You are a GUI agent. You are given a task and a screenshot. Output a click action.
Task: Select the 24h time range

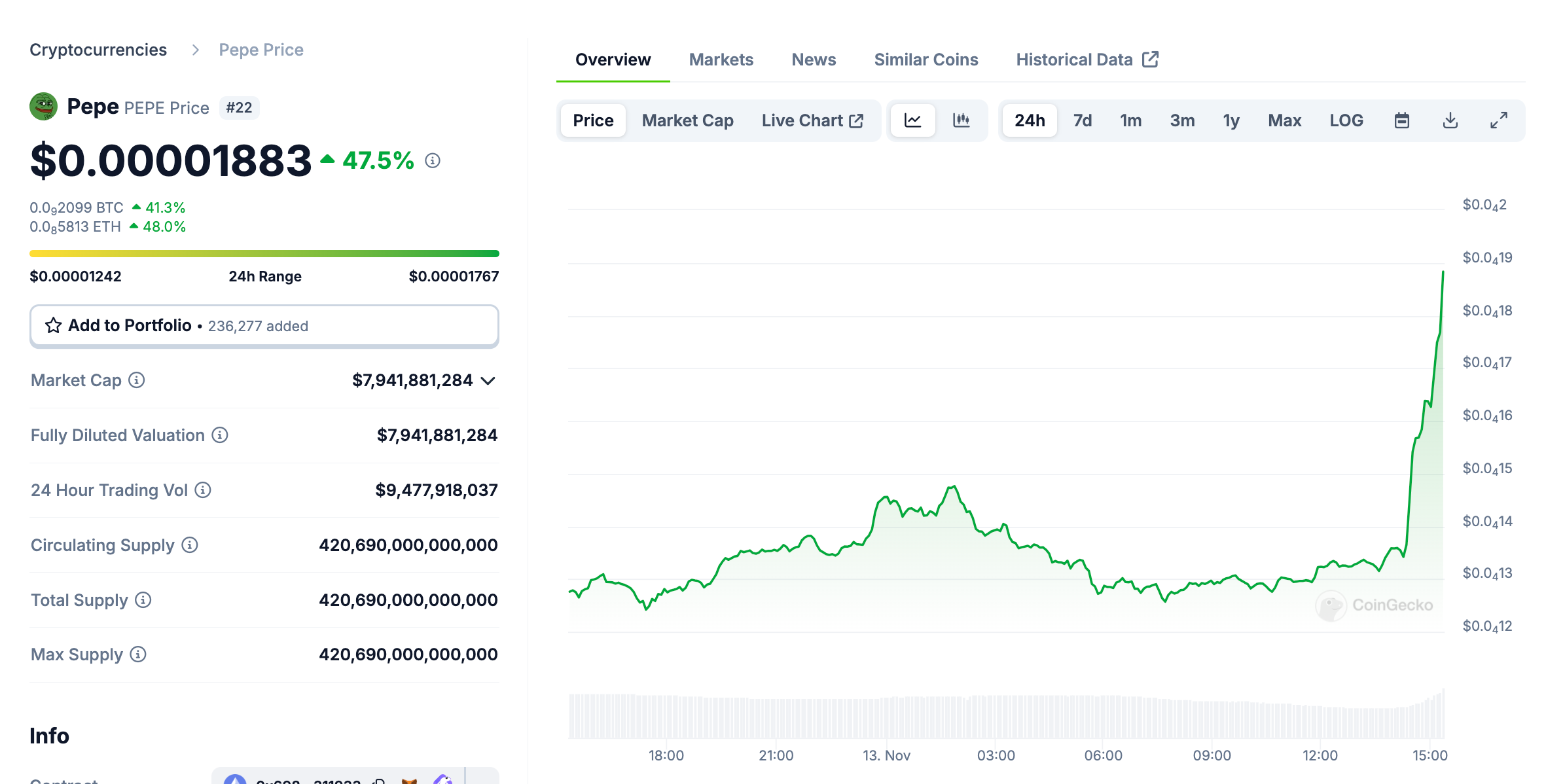1030,120
